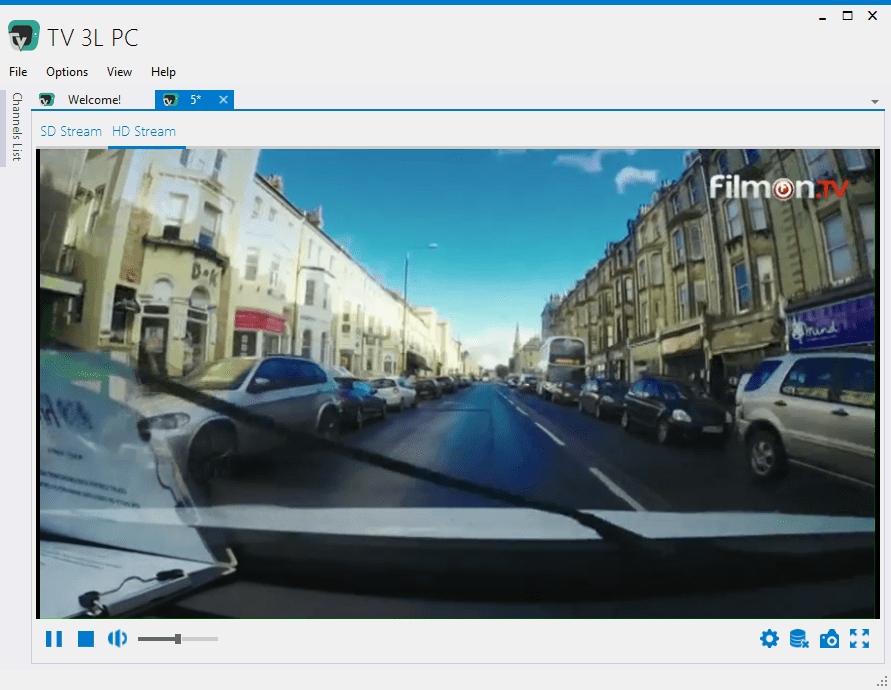Open the View menu
The width and height of the screenshot is (891, 690).
point(119,72)
